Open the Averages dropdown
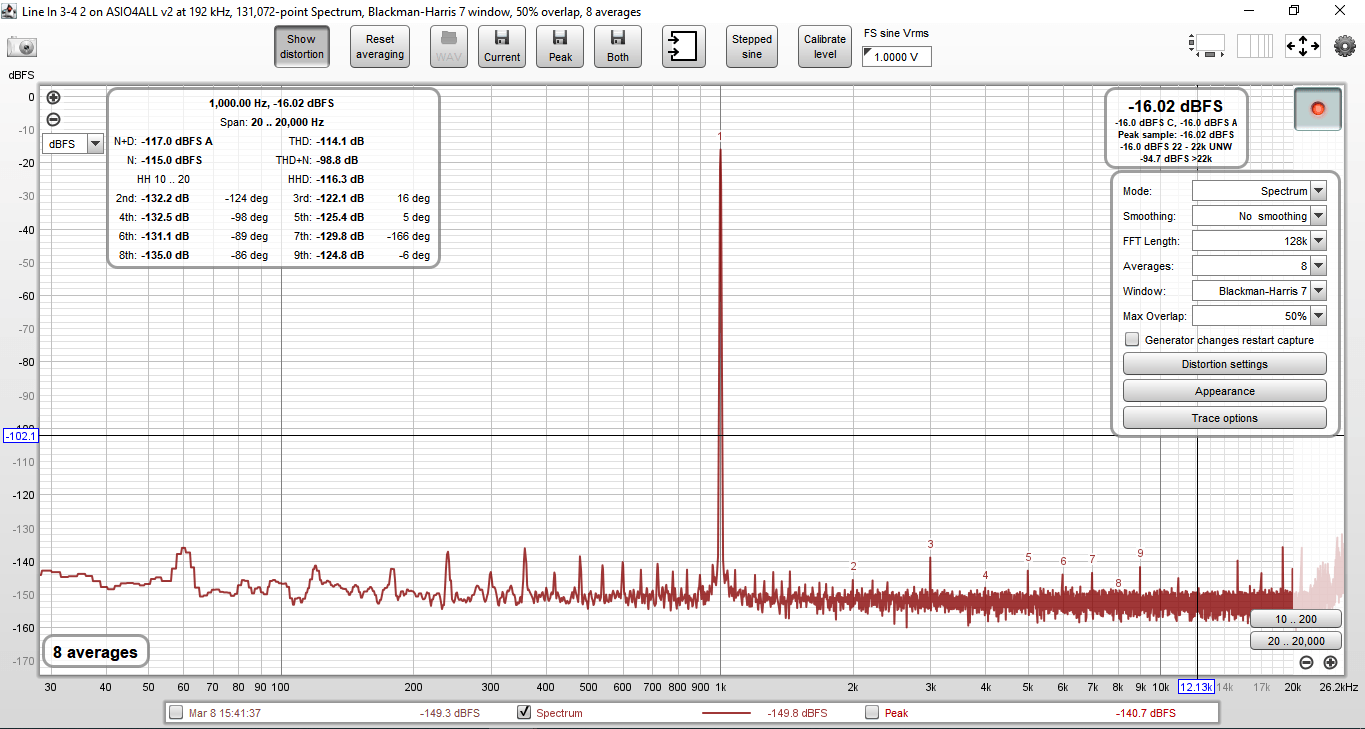 pos(1259,266)
